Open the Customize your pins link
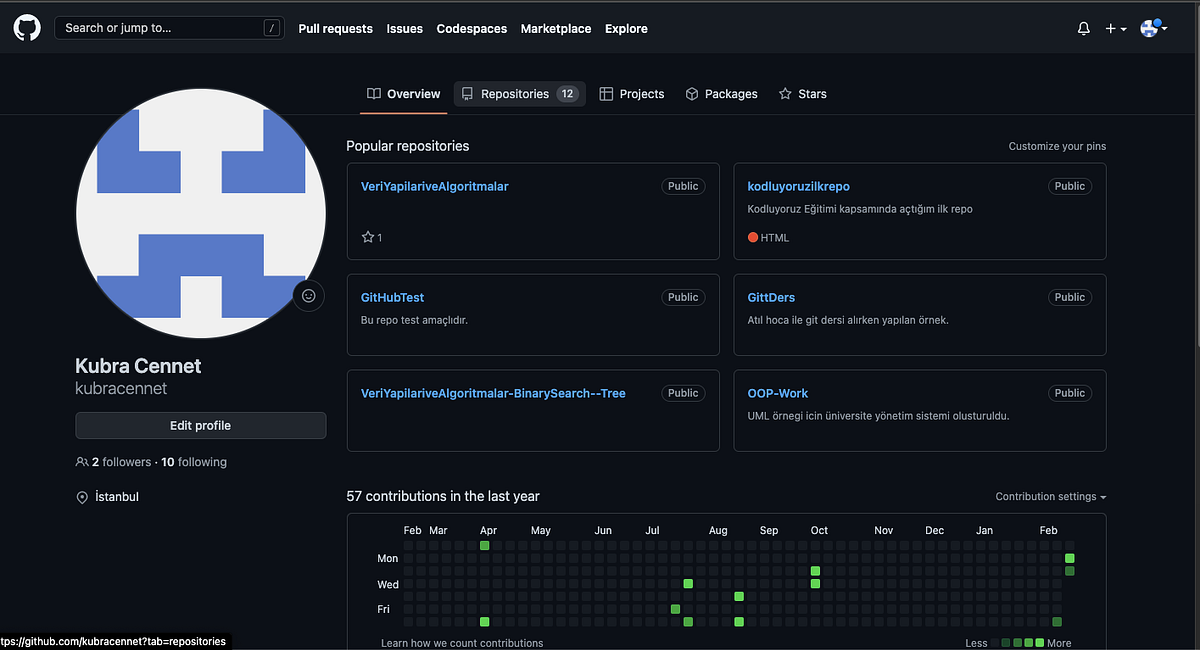 (x=1056, y=146)
